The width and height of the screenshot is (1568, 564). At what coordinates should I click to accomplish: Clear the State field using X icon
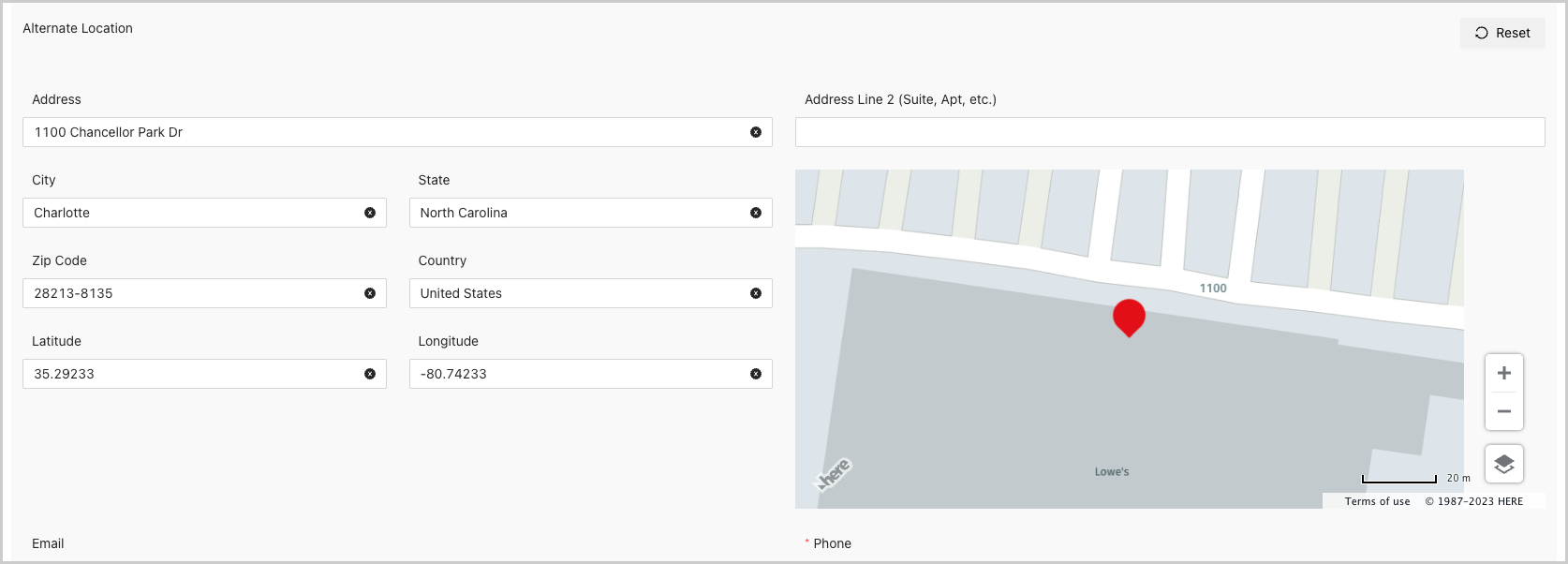tap(755, 213)
